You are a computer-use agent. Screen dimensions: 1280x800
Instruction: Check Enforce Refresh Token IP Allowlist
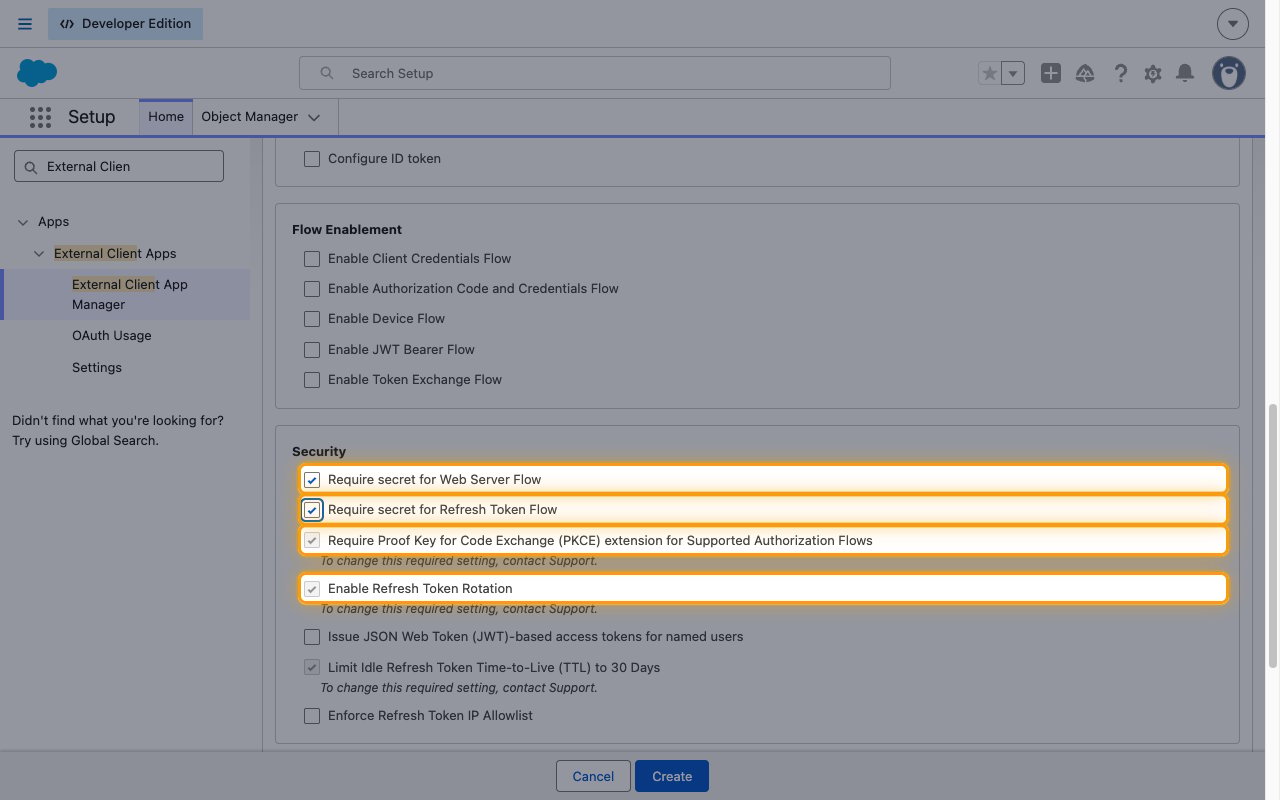(312, 716)
